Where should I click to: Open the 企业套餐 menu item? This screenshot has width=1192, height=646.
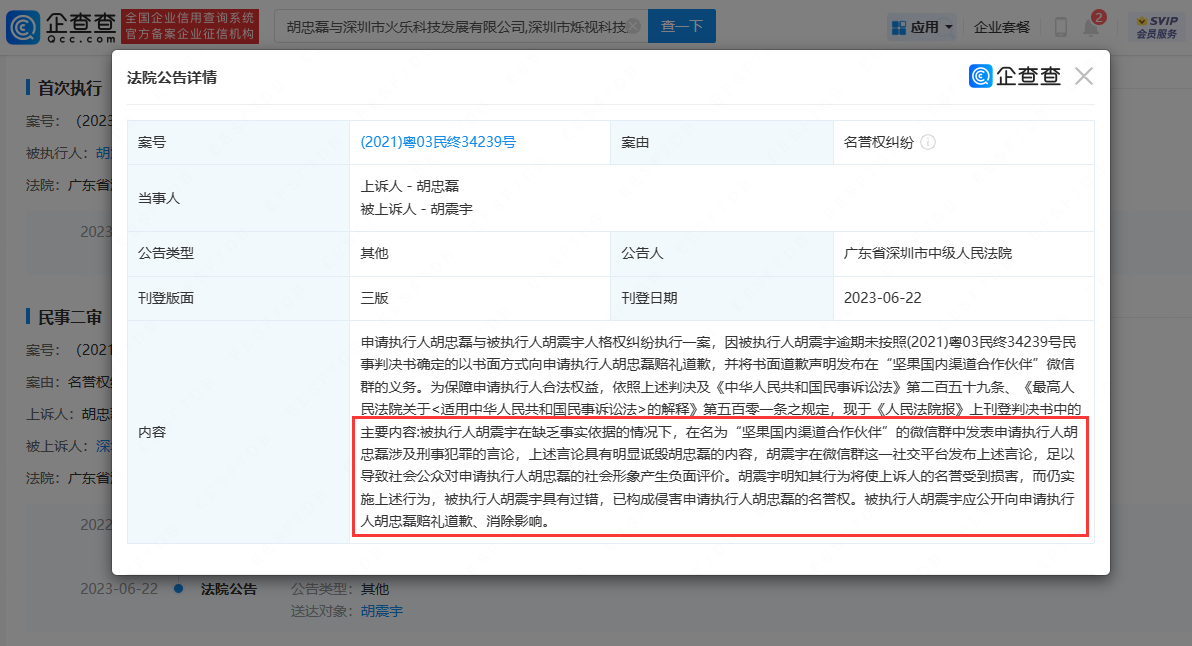[1001, 27]
